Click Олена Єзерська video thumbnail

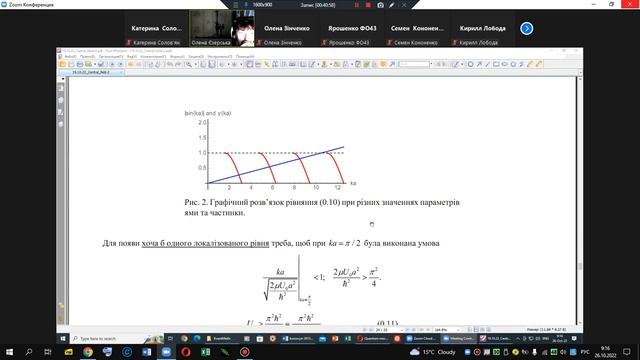(x=222, y=29)
